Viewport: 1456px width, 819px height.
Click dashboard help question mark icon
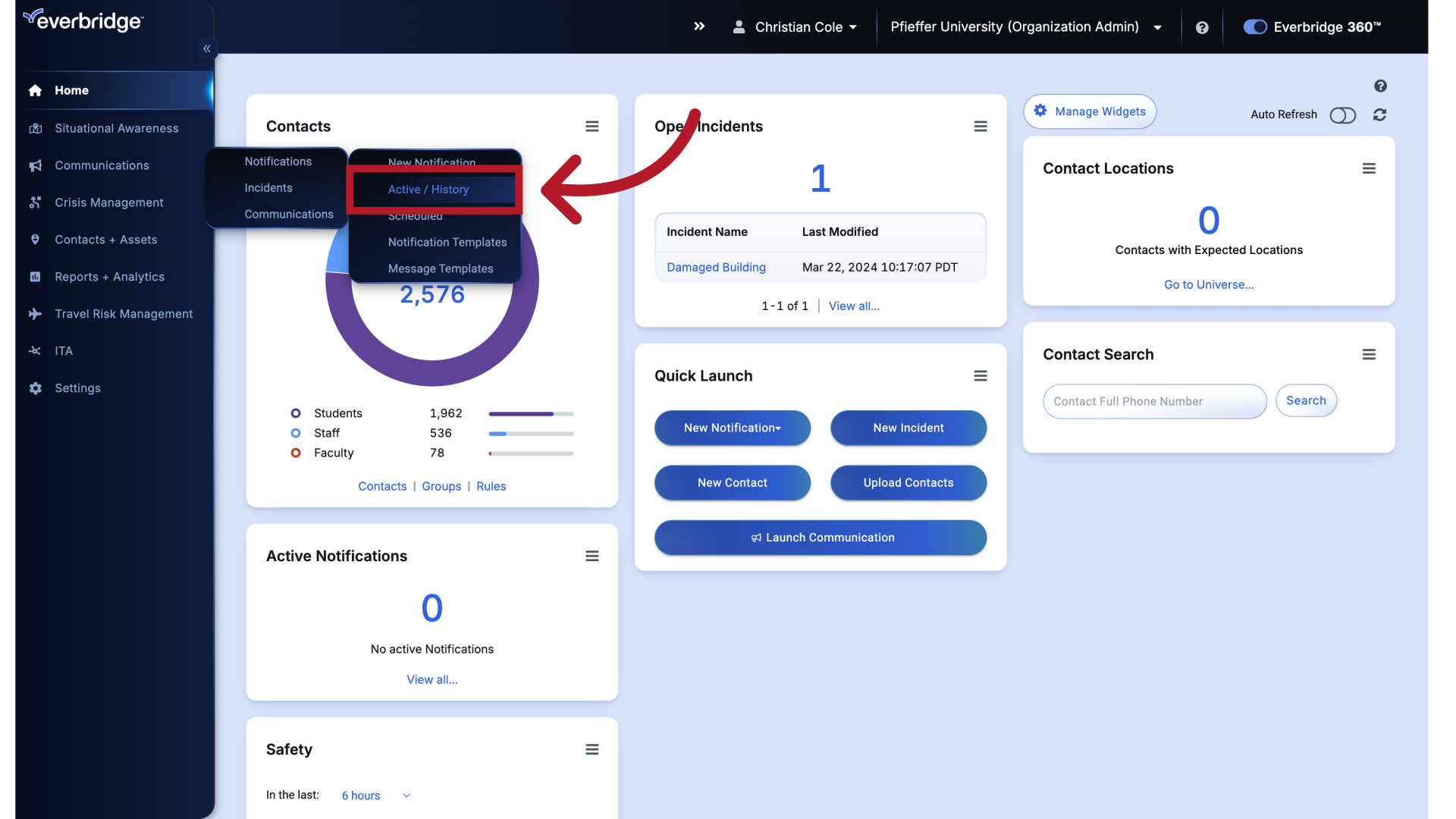point(1380,86)
